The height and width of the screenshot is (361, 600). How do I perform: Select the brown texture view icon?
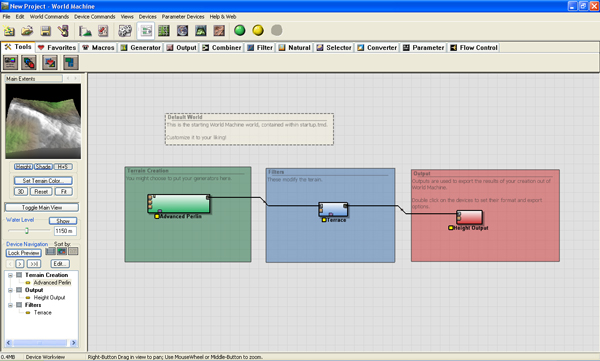pyautogui.click(x=219, y=31)
